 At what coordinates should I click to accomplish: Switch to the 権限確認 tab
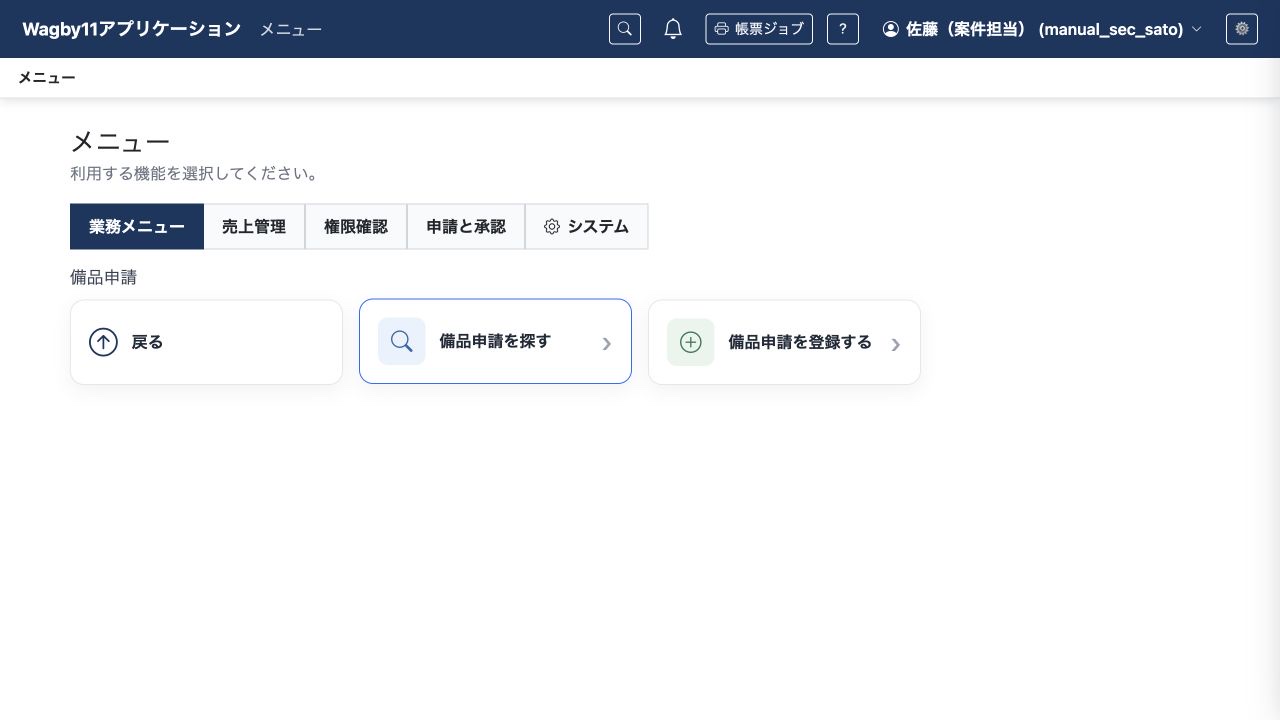click(356, 226)
